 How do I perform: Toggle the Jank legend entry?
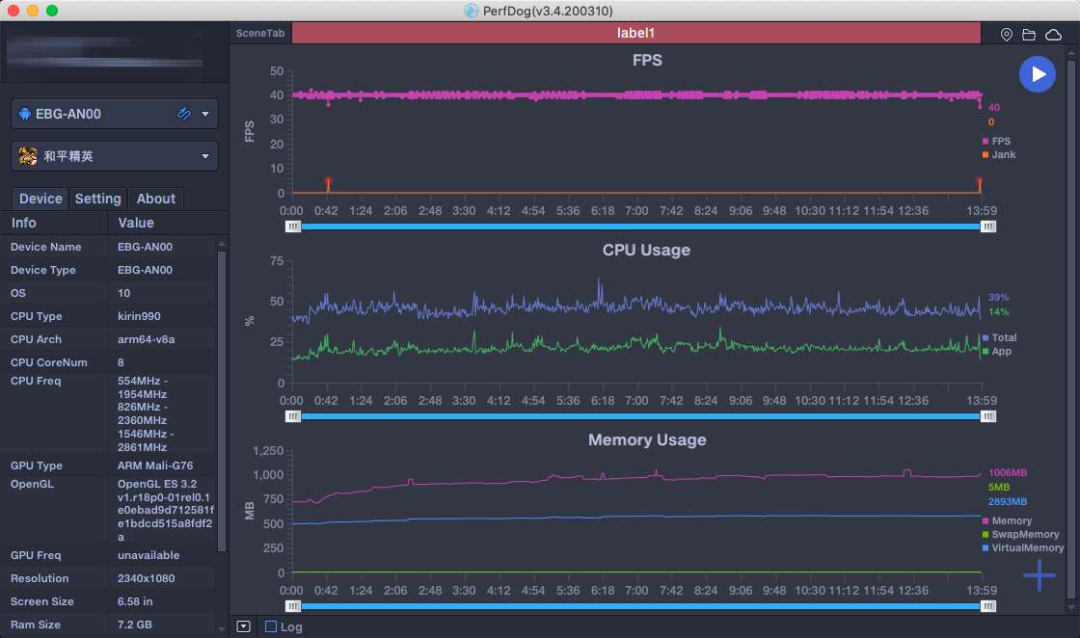tap(999, 154)
